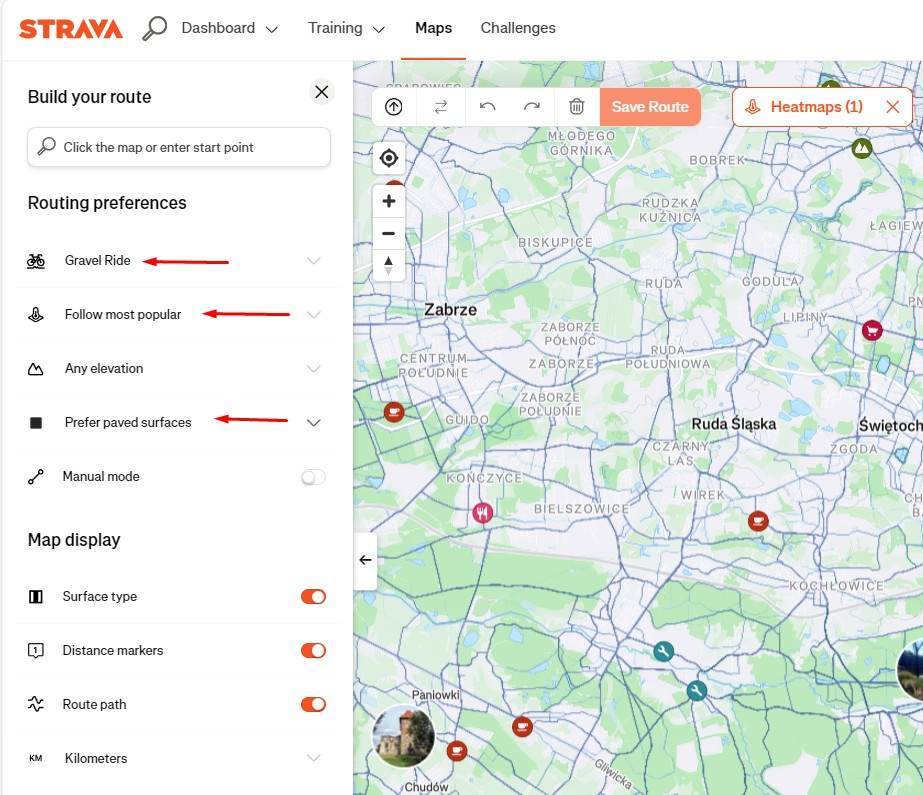
Task: Open the Training menu
Action: click(346, 28)
